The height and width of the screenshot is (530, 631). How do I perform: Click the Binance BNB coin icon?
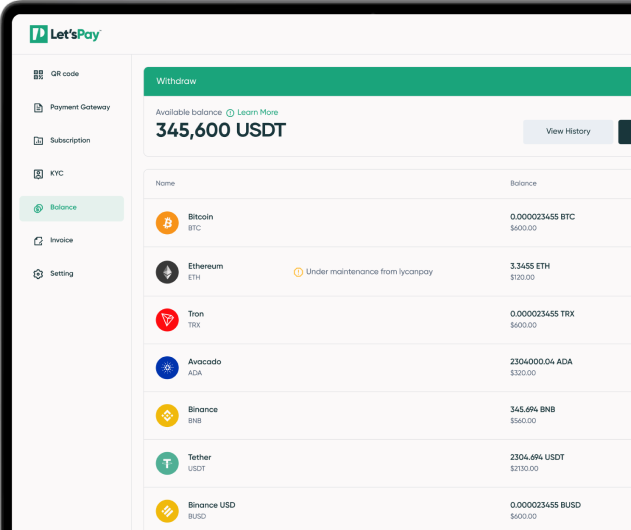(x=167, y=415)
